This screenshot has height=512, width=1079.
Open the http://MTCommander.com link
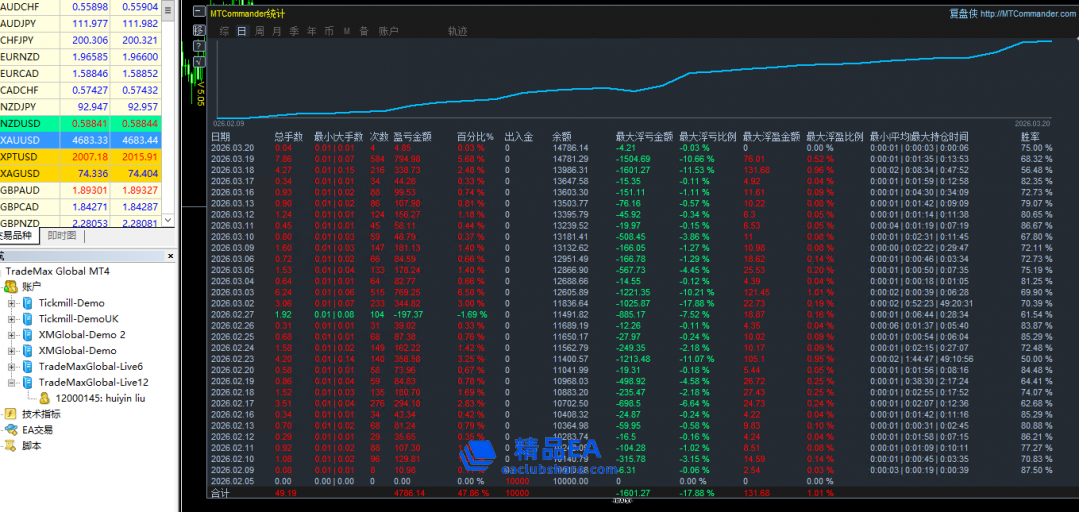pos(1027,13)
